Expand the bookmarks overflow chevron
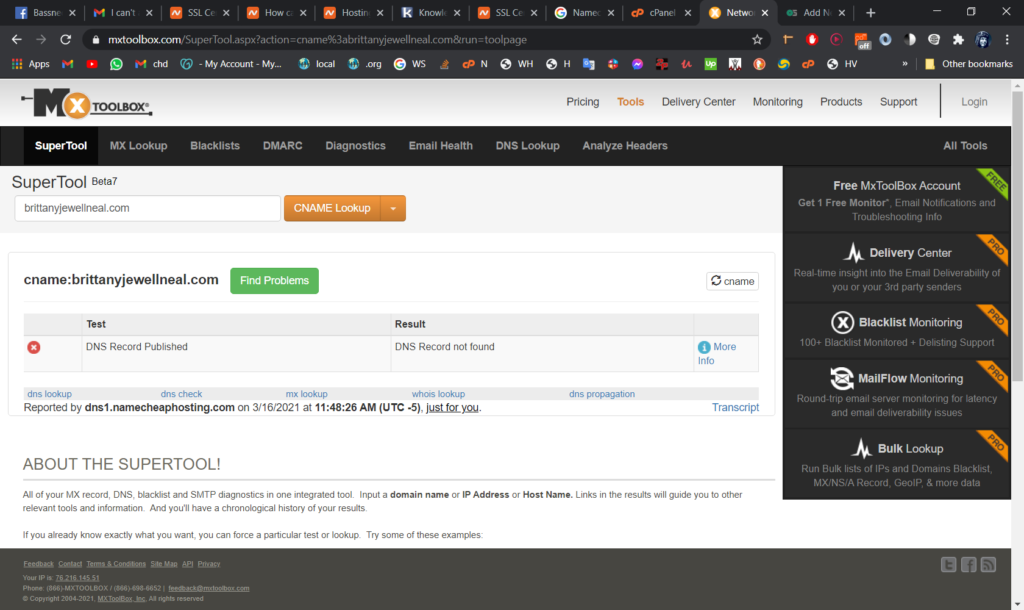 pyautogui.click(x=905, y=64)
